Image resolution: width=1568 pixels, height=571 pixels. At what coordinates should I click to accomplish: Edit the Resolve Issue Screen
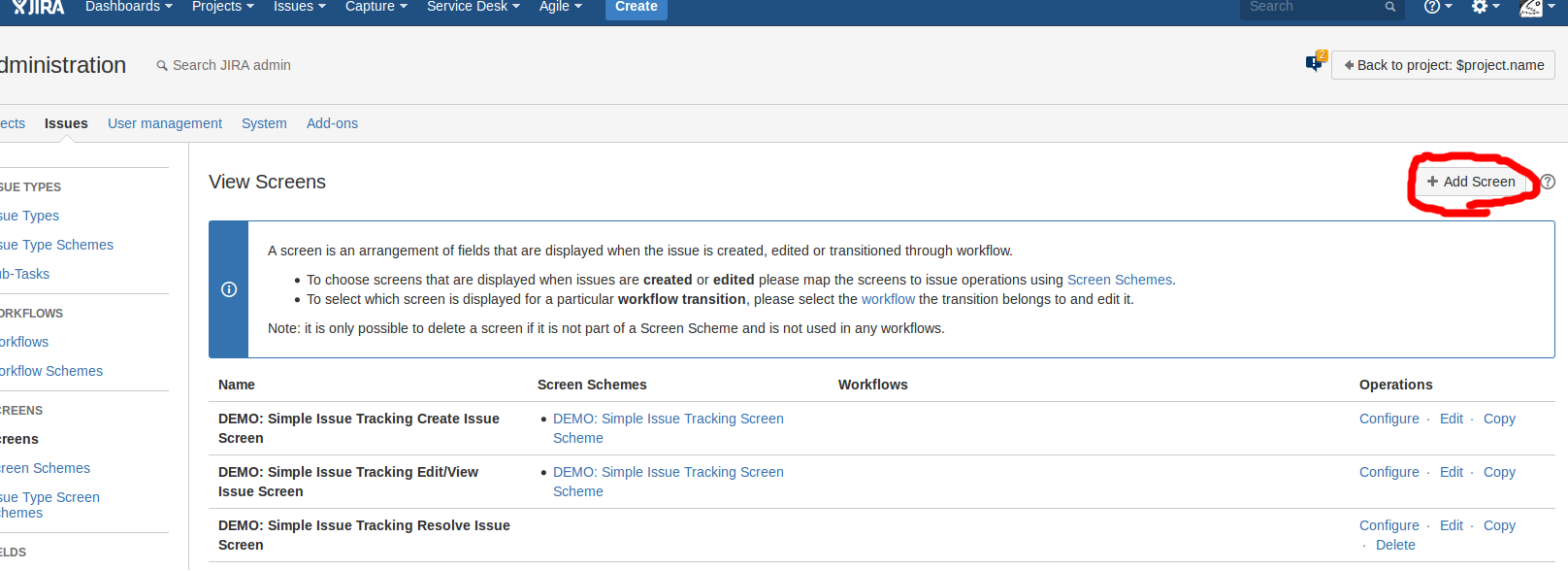[x=1451, y=525]
